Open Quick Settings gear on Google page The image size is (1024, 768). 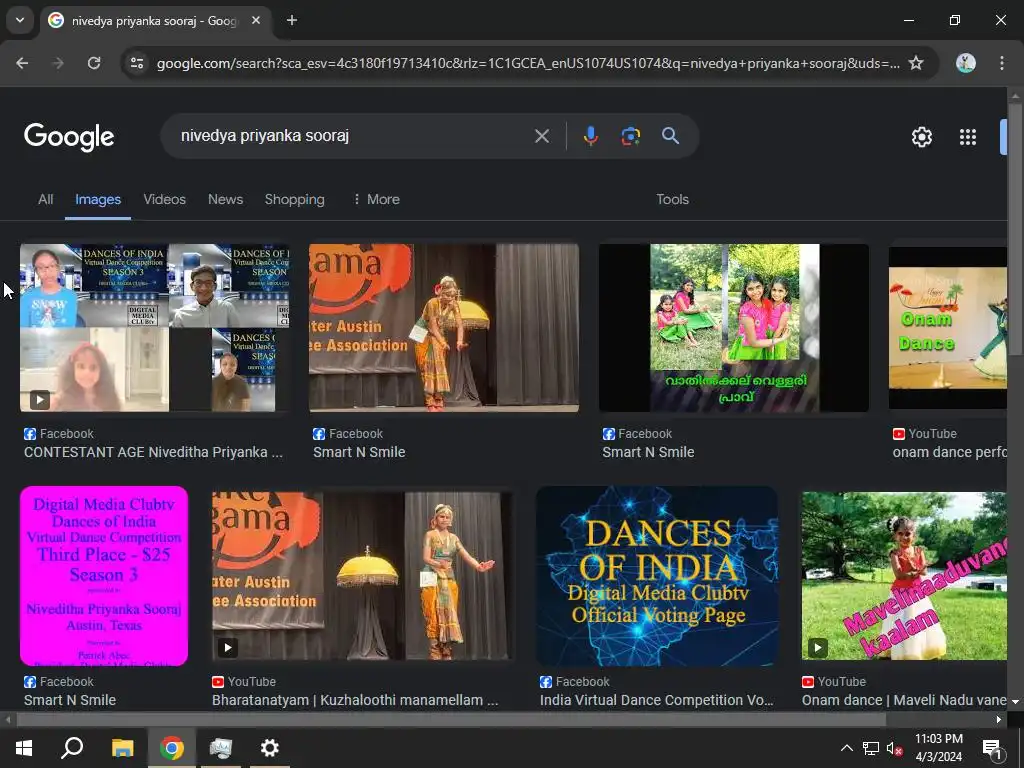pyautogui.click(x=921, y=137)
